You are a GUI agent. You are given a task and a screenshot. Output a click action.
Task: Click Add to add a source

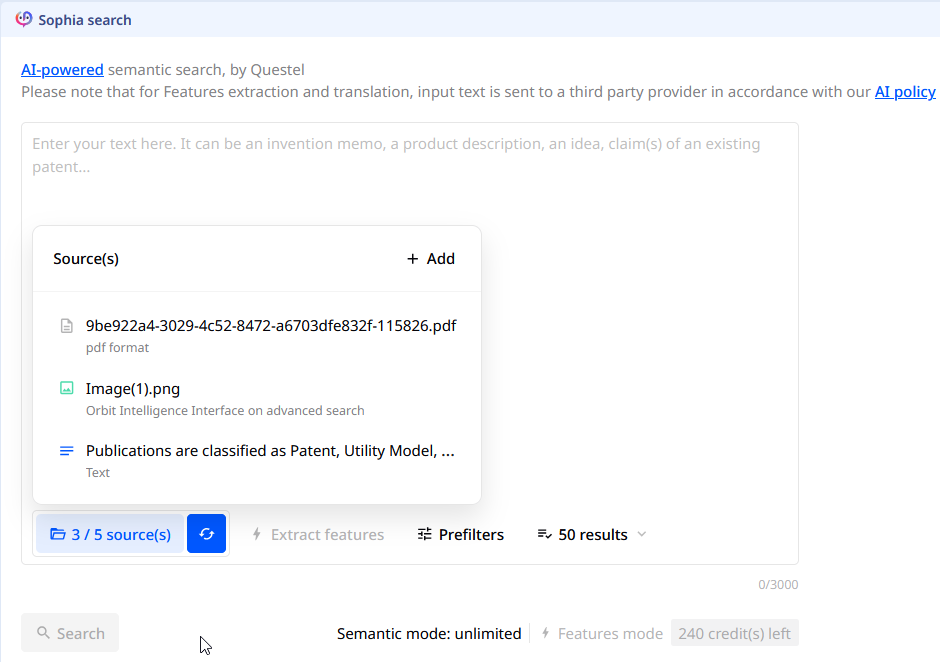coord(431,258)
